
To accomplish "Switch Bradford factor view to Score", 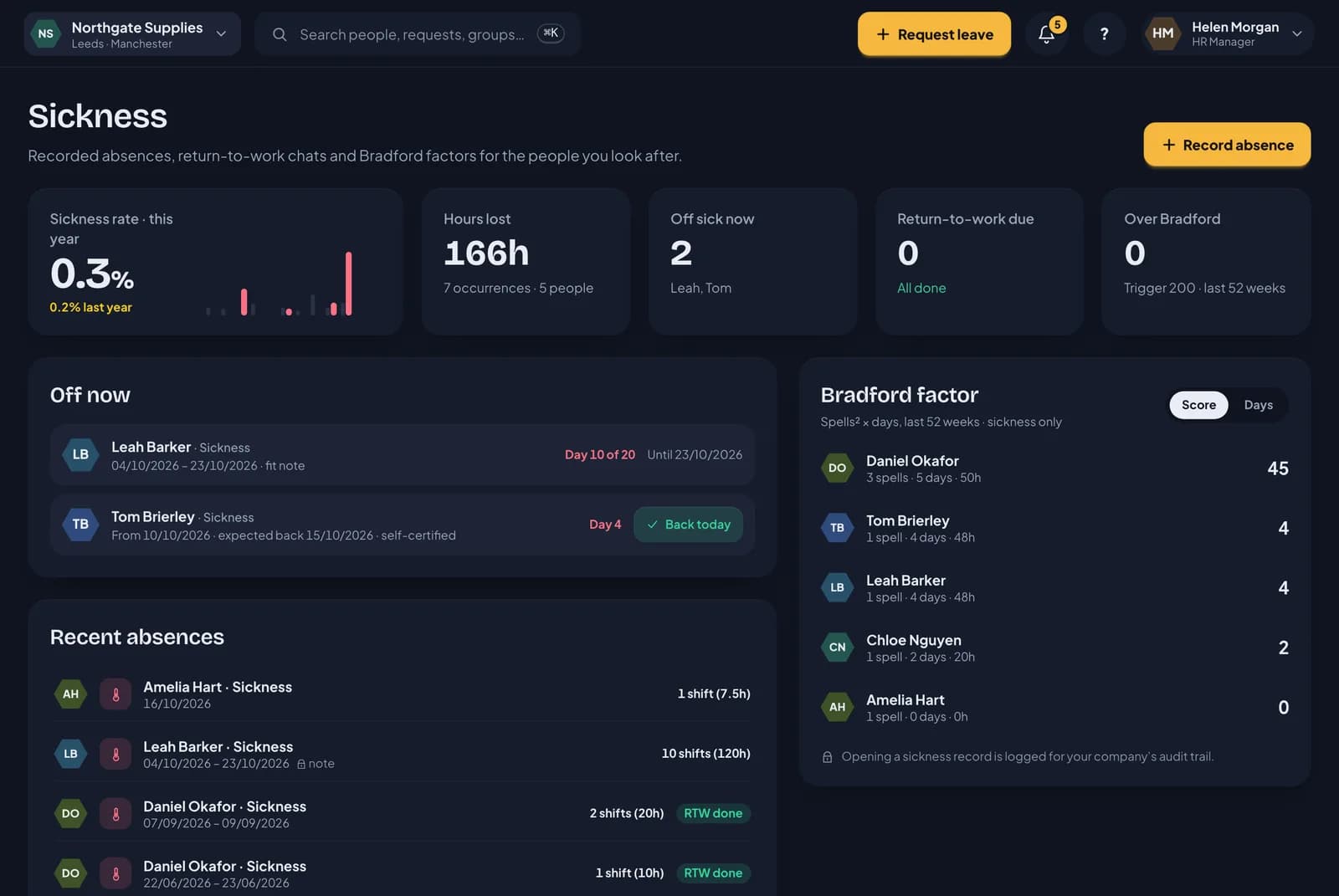I will [x=1198, y=405].
